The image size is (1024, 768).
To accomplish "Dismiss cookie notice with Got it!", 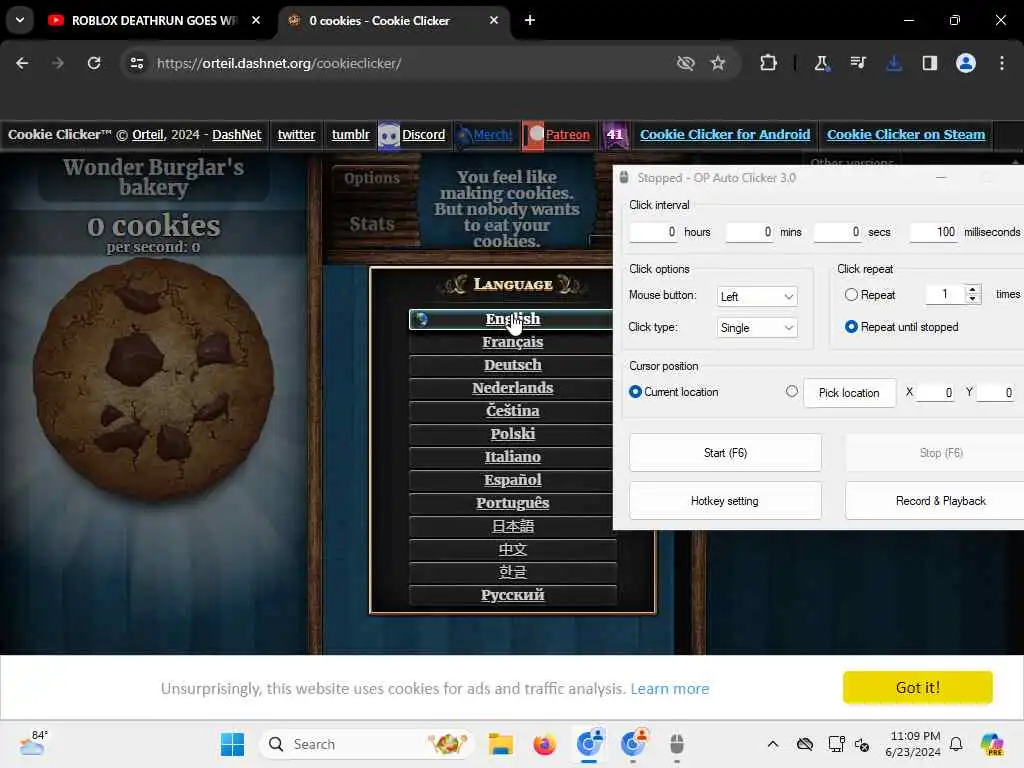I will point(918,687).
